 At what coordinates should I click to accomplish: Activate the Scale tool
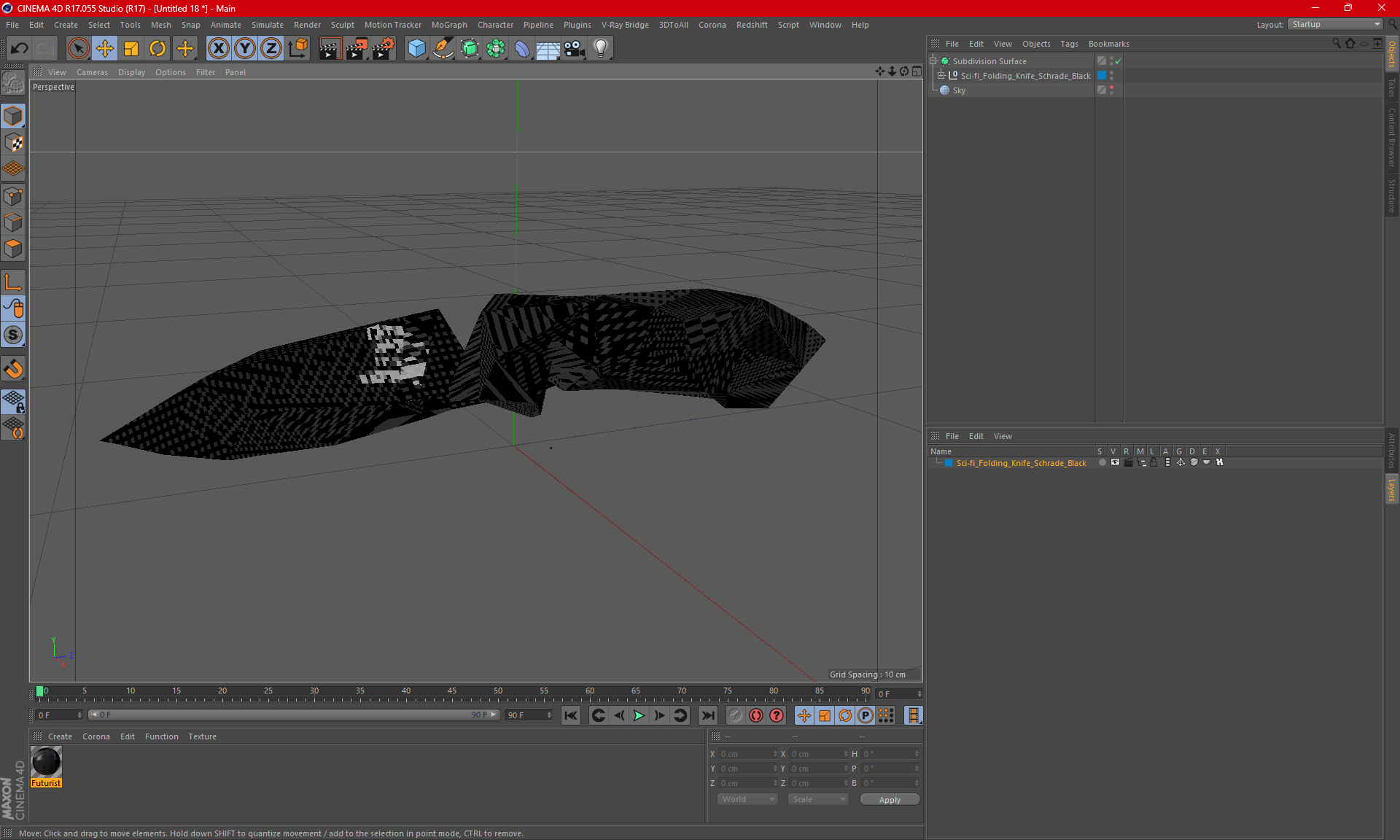point(131,49)
